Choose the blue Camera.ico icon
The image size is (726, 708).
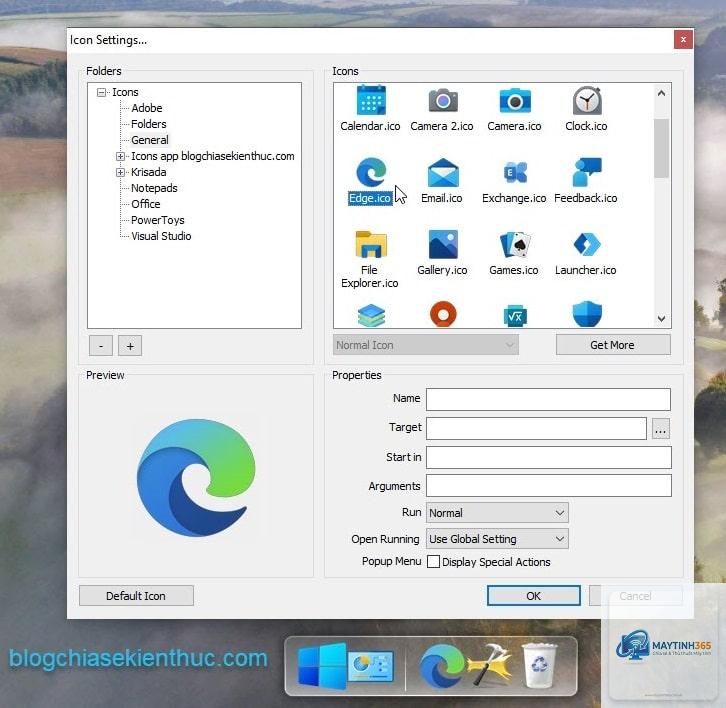pos(514,100)
